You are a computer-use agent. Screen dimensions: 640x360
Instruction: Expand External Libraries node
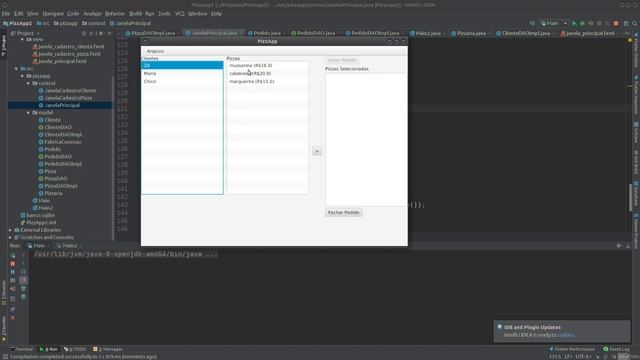pyautogui.click(x=10, y=230)
